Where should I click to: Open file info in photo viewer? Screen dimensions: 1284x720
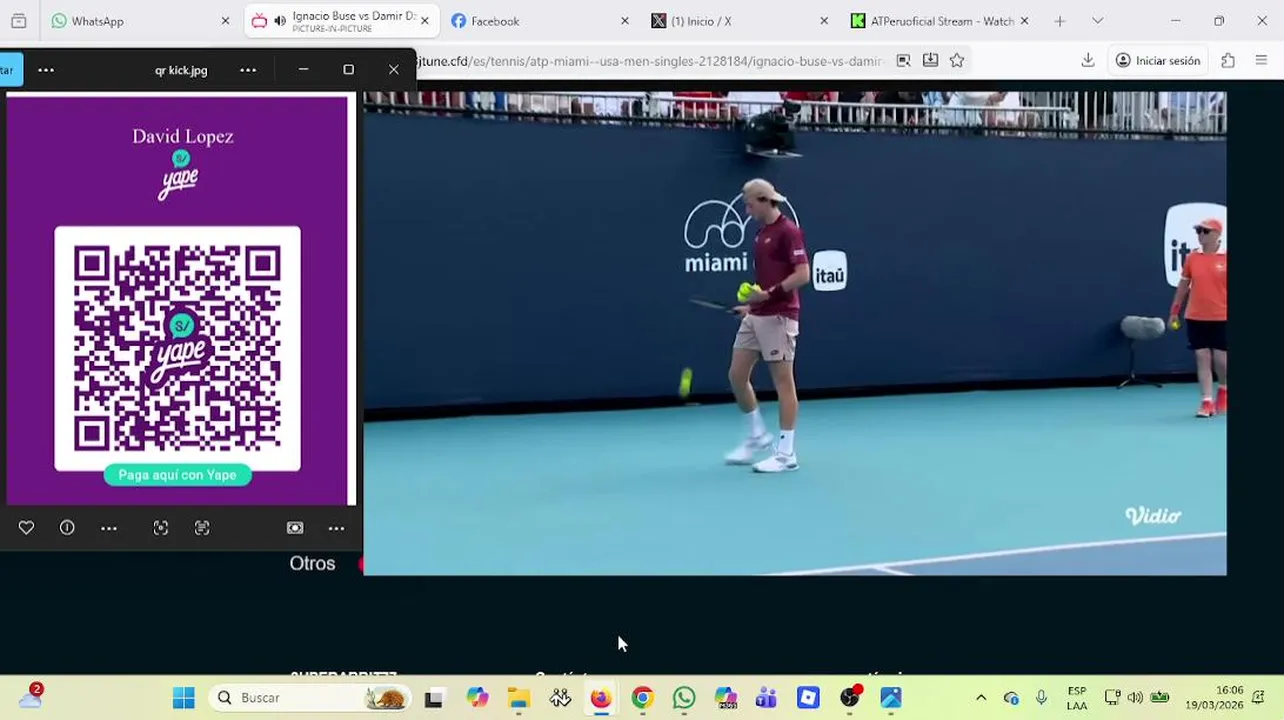pos(67,528)
